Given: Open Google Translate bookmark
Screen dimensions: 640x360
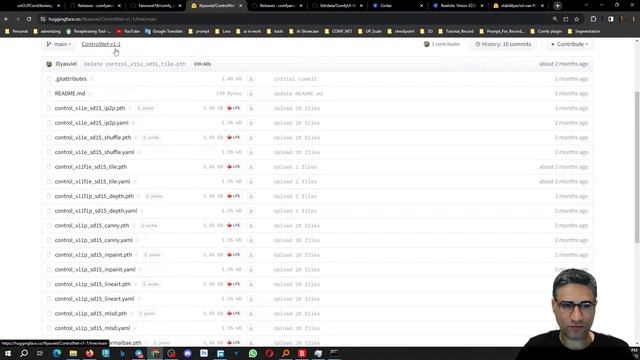Looking at the screenshot, I should (164, 31).
